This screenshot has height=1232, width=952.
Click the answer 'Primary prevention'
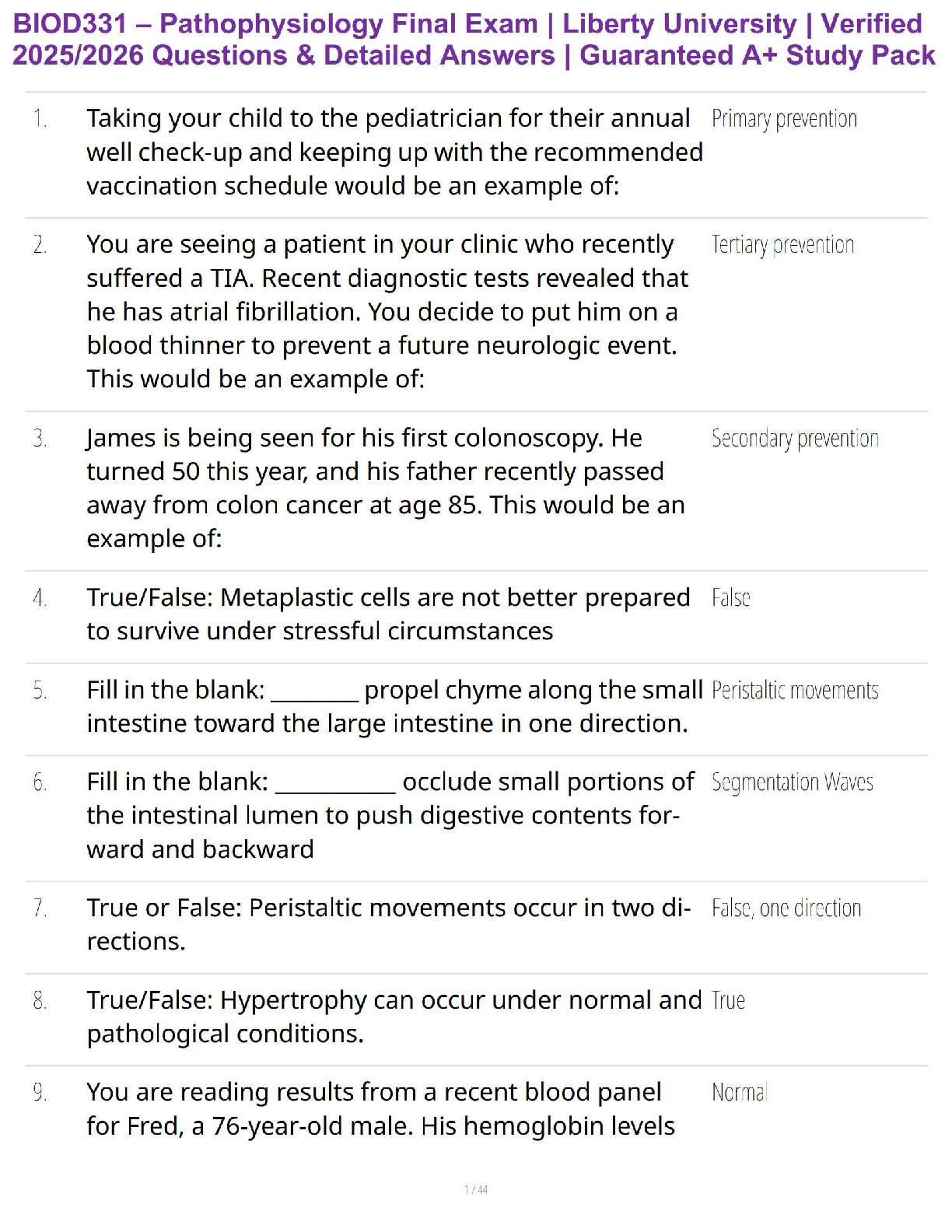(784, 119)
